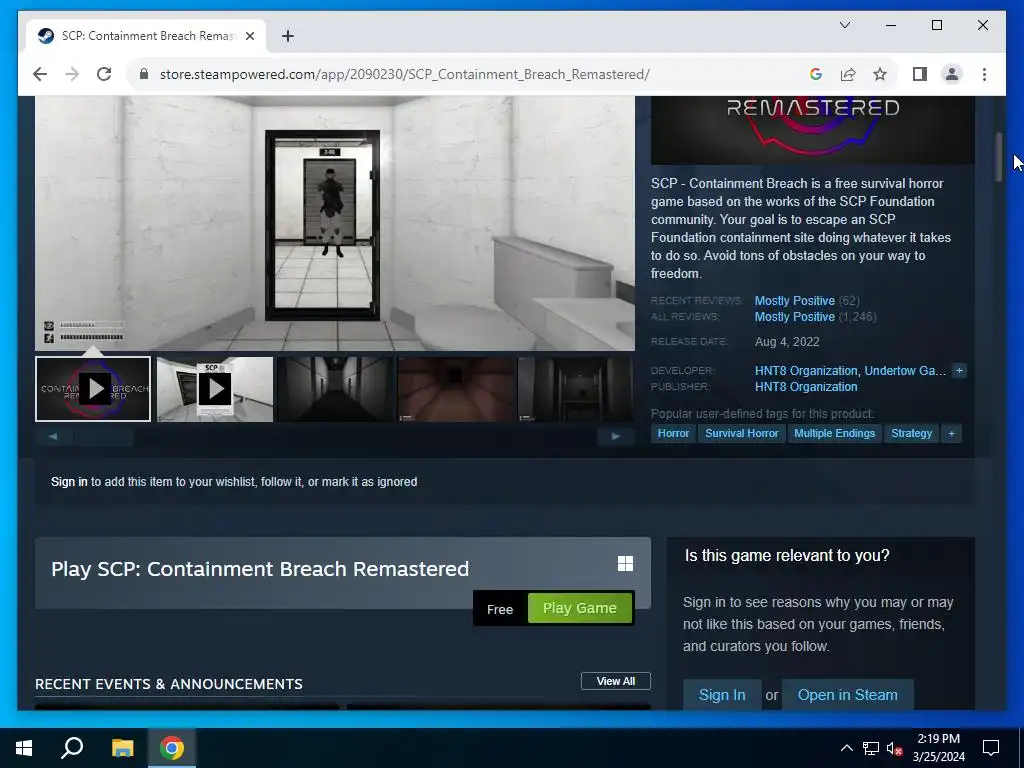Close the SCP: Containment Breach tab
The width and height of the screenshot is (1024, 768).
pyautogui.click(x=249, y=36)
